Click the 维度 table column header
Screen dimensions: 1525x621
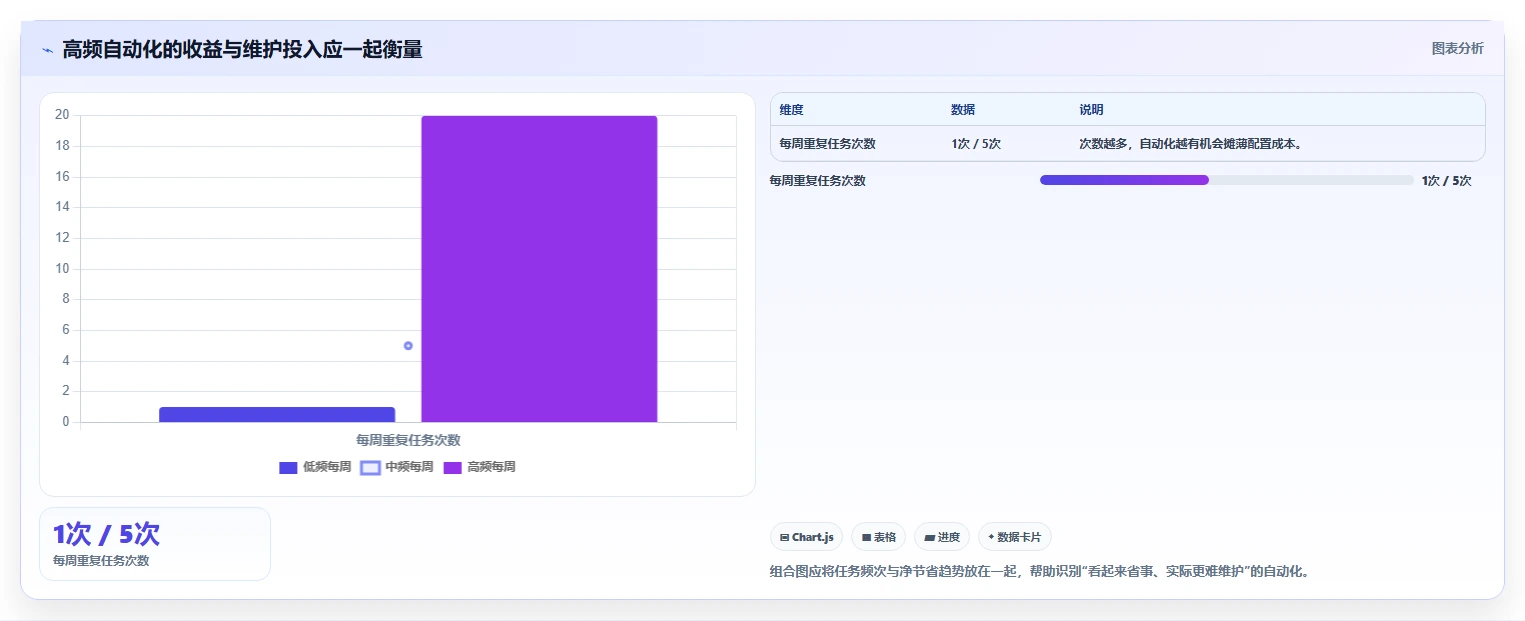[792, 110]
